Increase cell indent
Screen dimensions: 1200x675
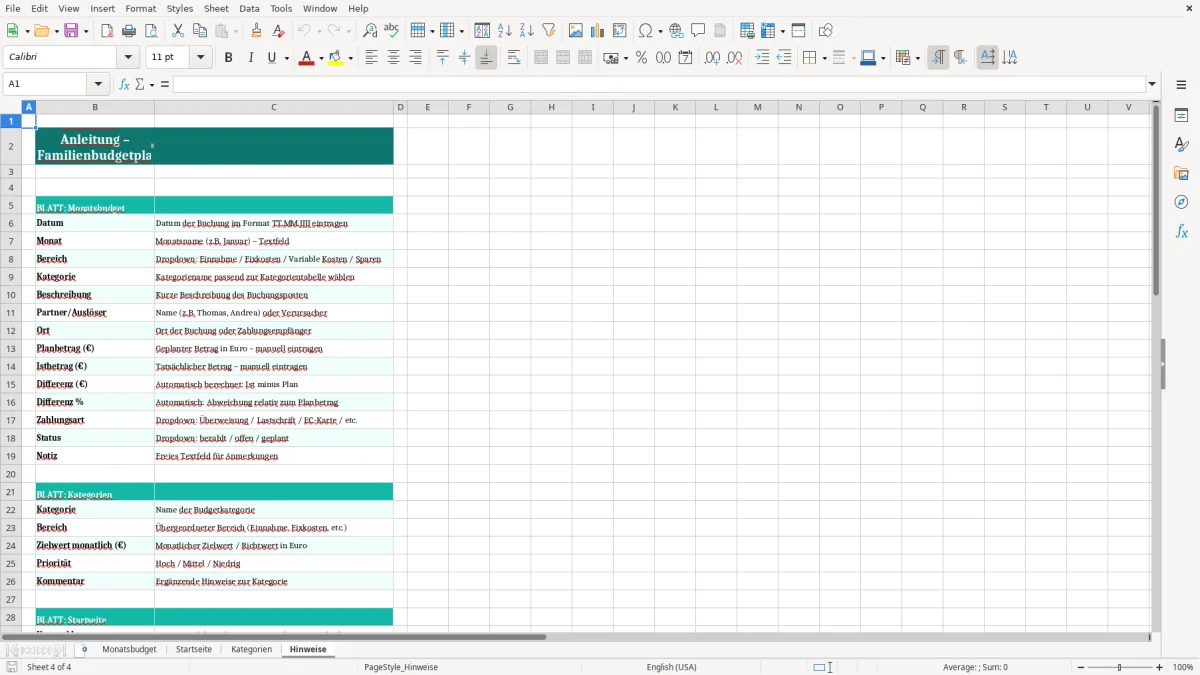(x=762, y=58)
